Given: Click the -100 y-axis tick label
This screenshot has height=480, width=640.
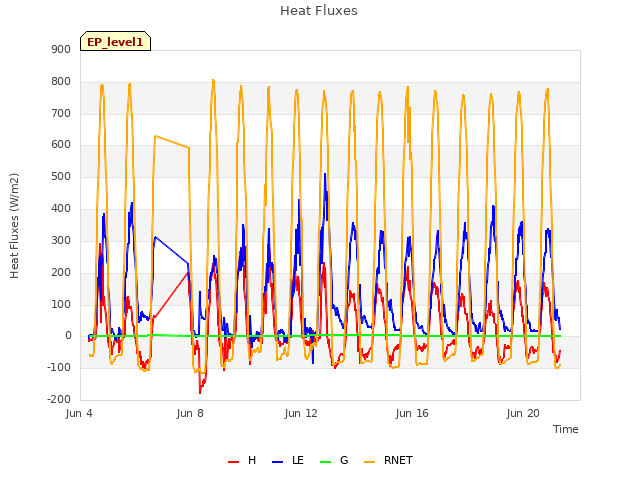Looking at the screenshot, I should 59,367.
